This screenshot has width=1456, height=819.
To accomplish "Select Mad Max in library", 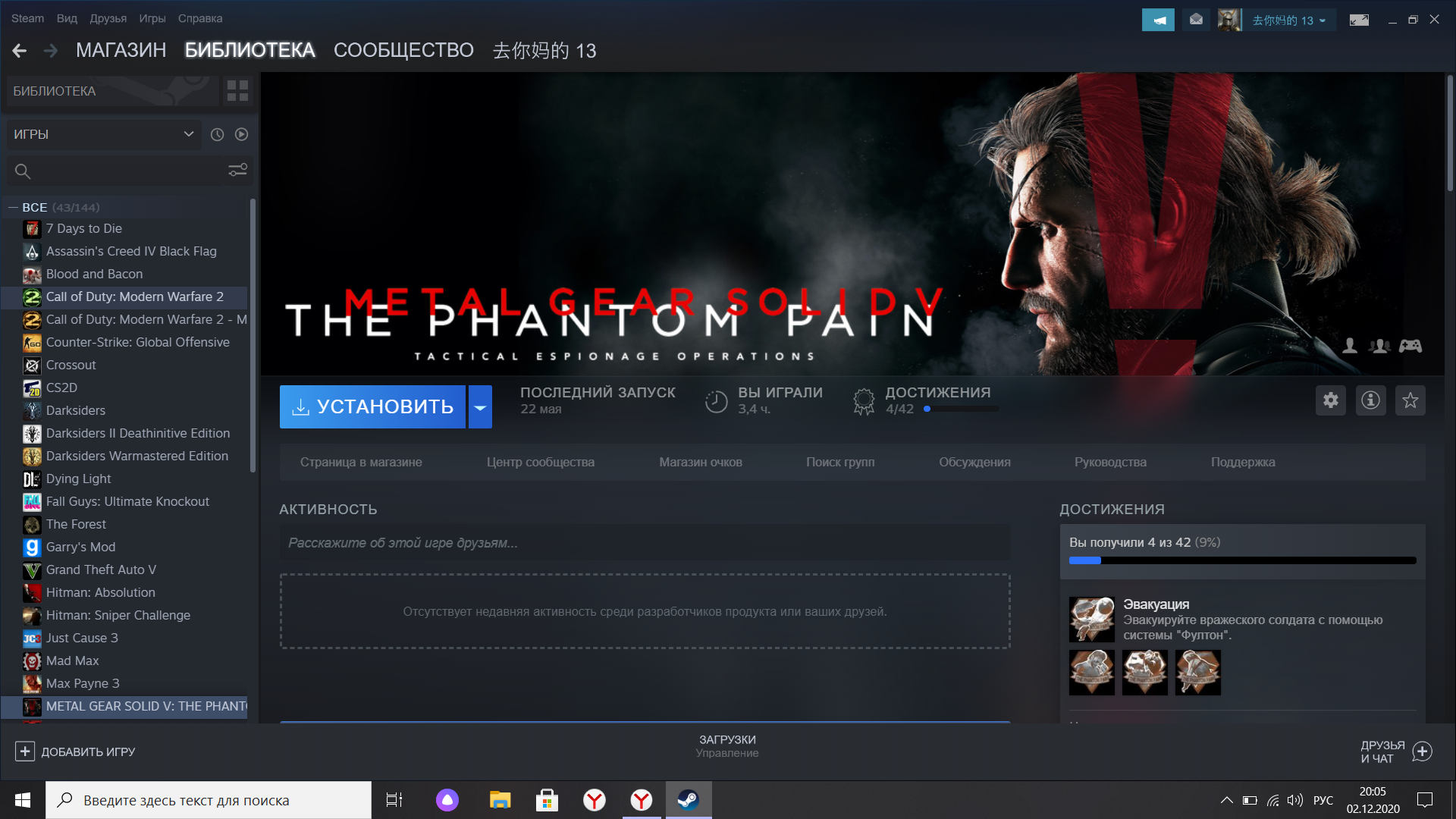I will [x=73, y=661].
